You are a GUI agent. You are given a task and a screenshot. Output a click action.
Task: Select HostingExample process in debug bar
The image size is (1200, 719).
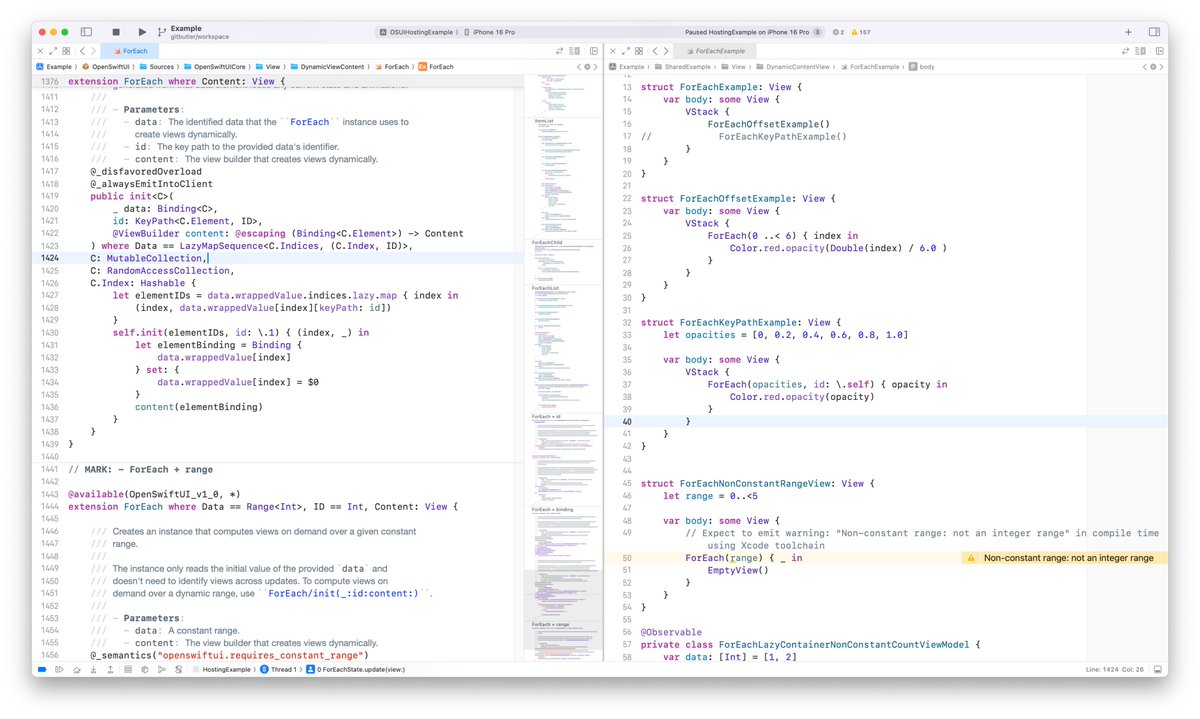(x=221, y=669)
